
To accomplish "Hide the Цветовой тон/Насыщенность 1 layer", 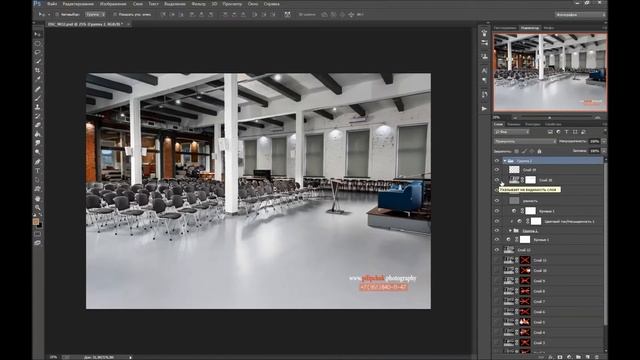I will [497, 221].
